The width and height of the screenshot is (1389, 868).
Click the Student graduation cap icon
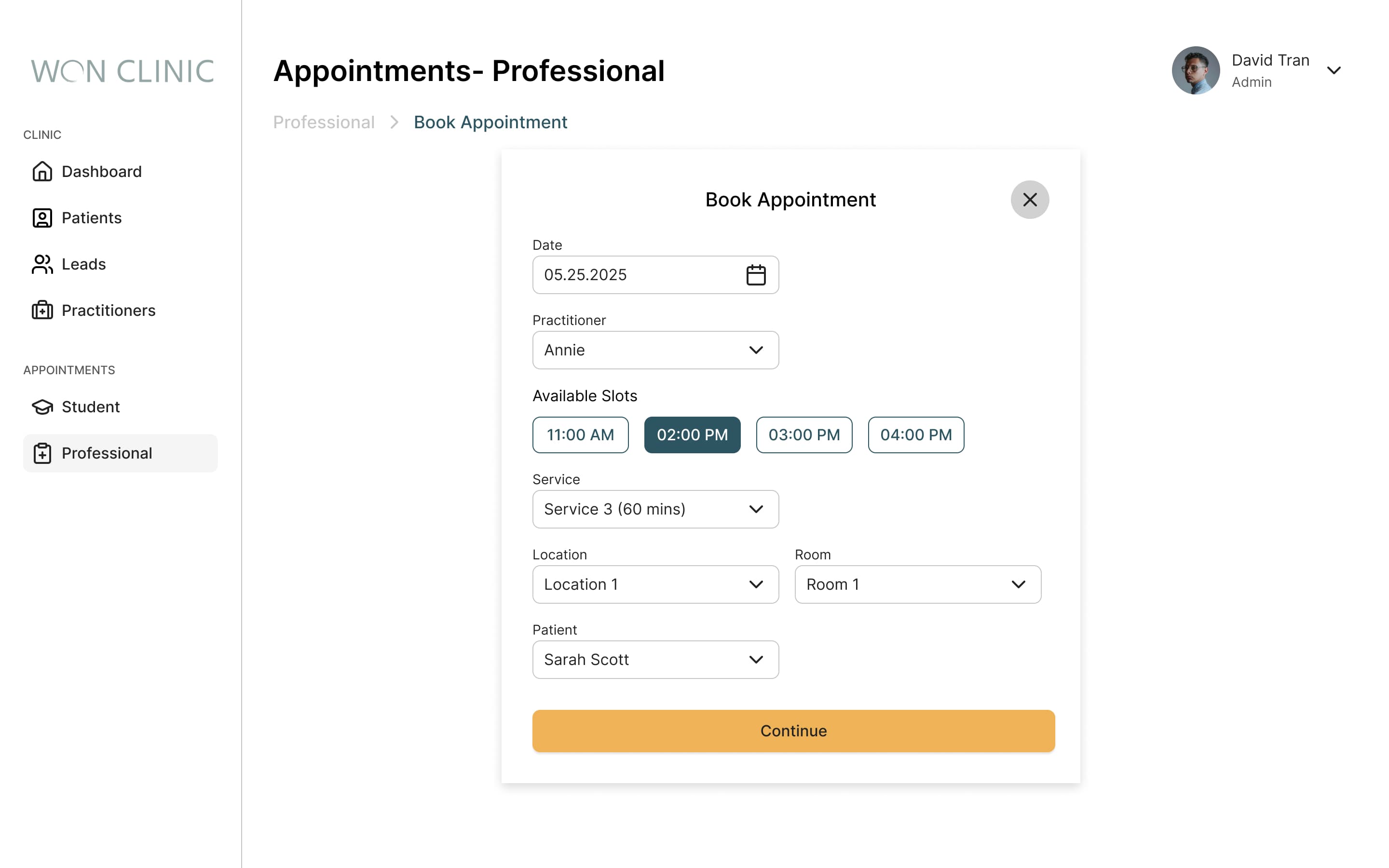point(42,407)
